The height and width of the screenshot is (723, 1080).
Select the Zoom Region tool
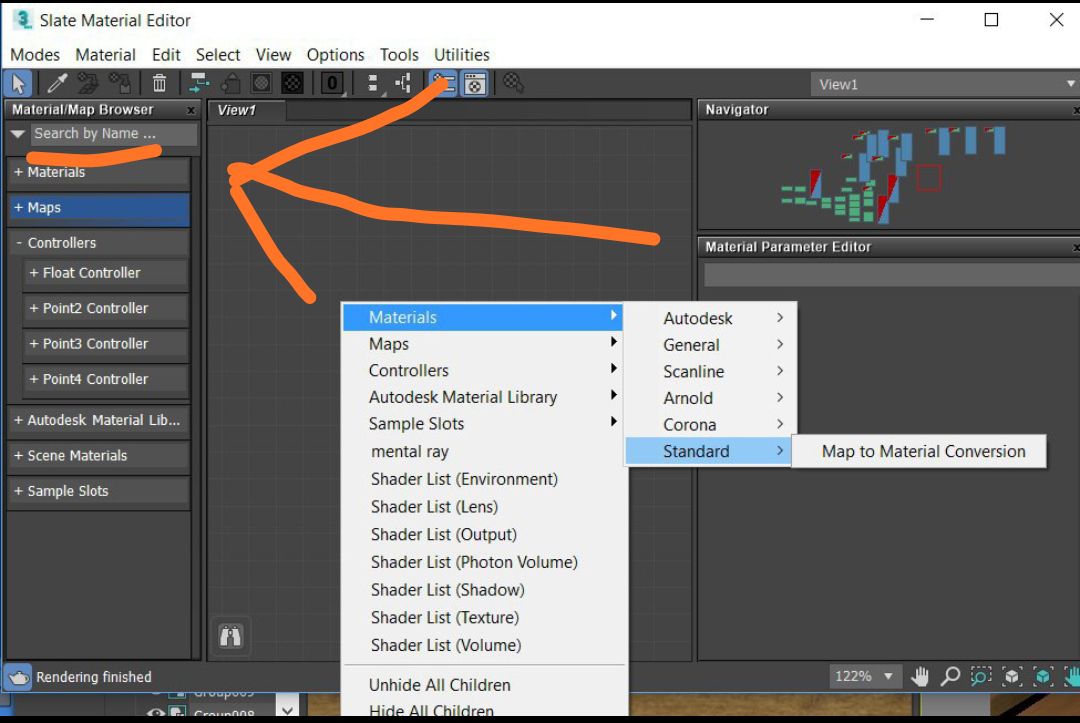point(981,677)
